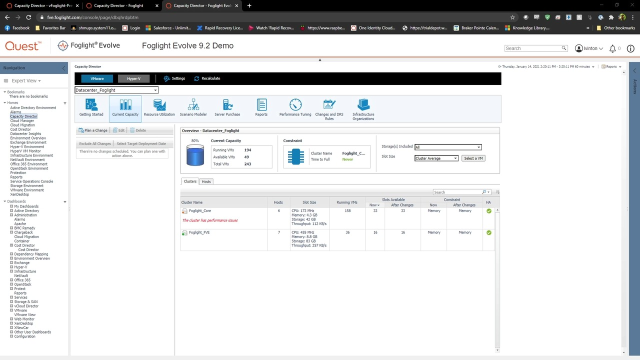Click the Foglight_FVE cluster icon
640x360 pixels.
tap(184, 233)
